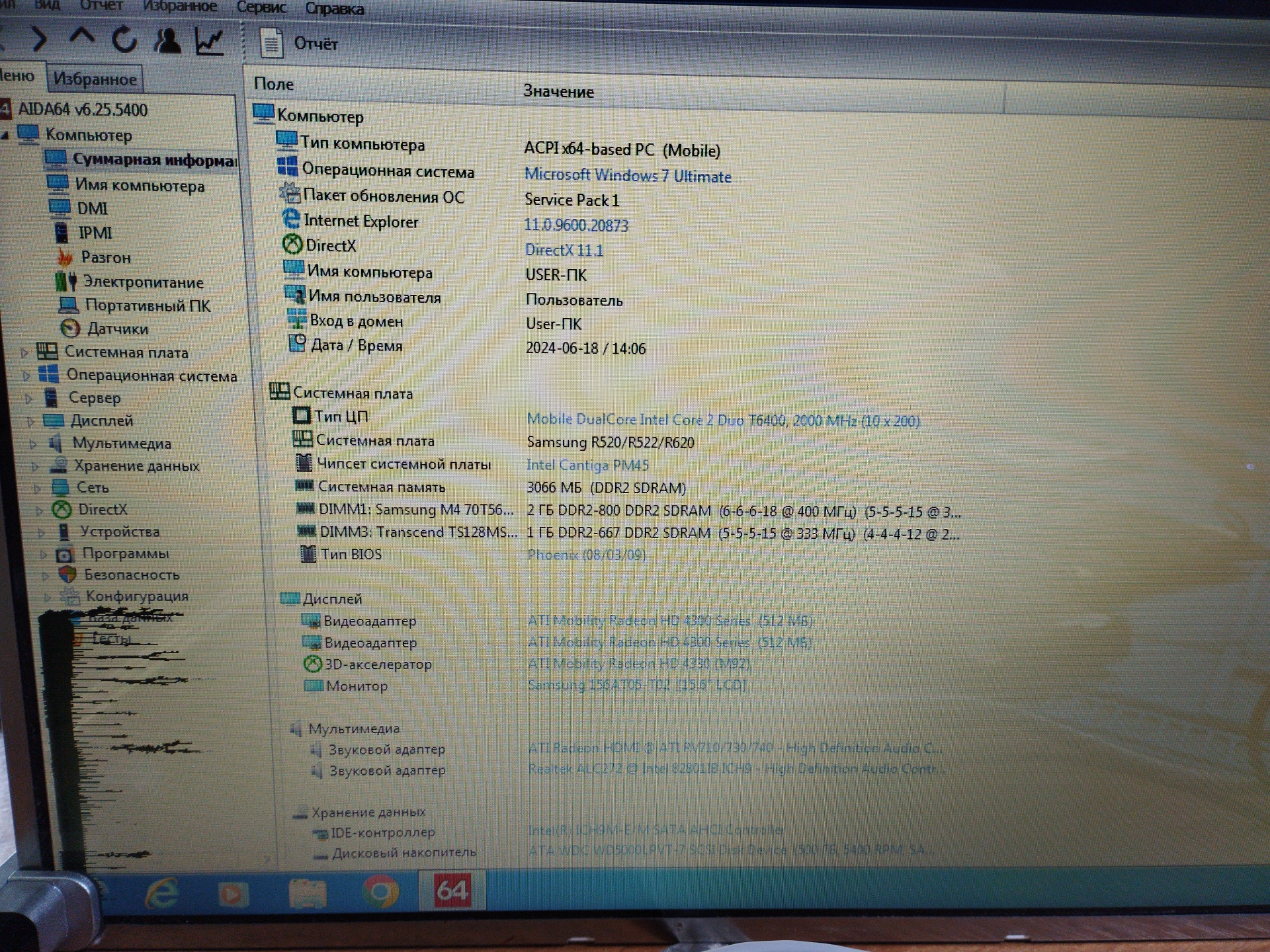Screen dimensions: 1270x952
Task: Open the Отчет menu
Action: tap(101, 5)
